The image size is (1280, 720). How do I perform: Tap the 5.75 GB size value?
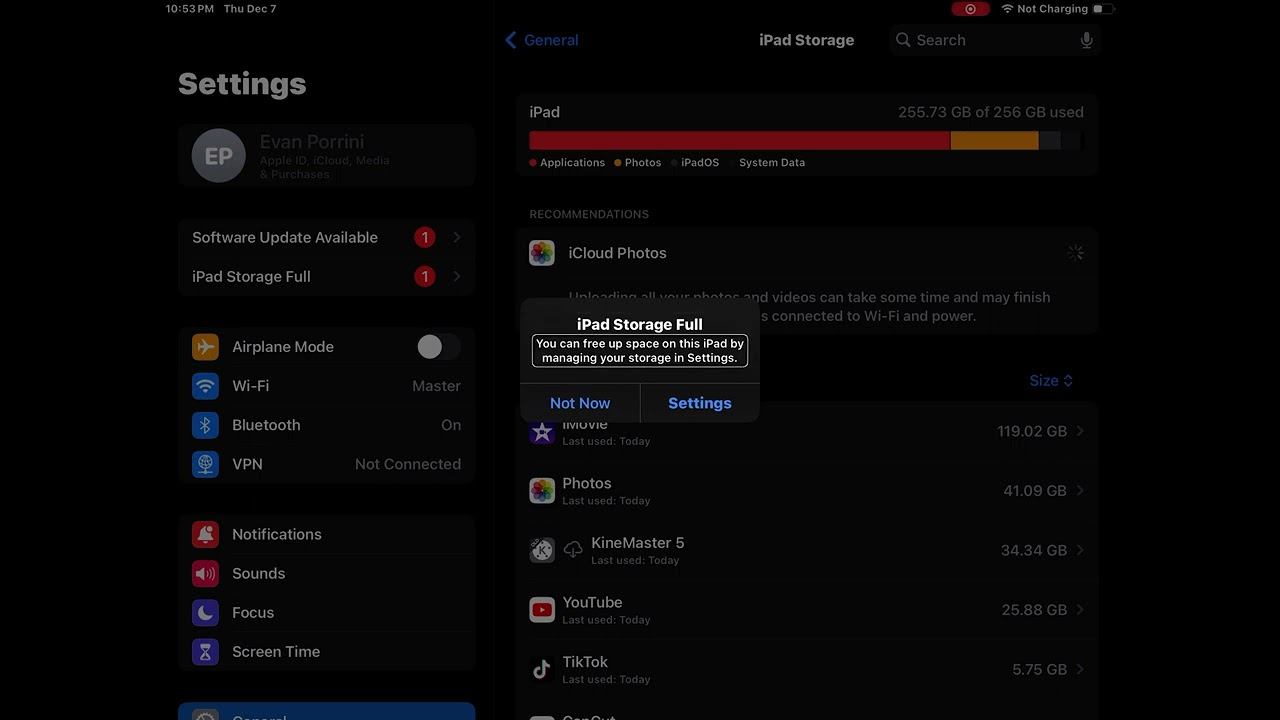click(1039, 670)
